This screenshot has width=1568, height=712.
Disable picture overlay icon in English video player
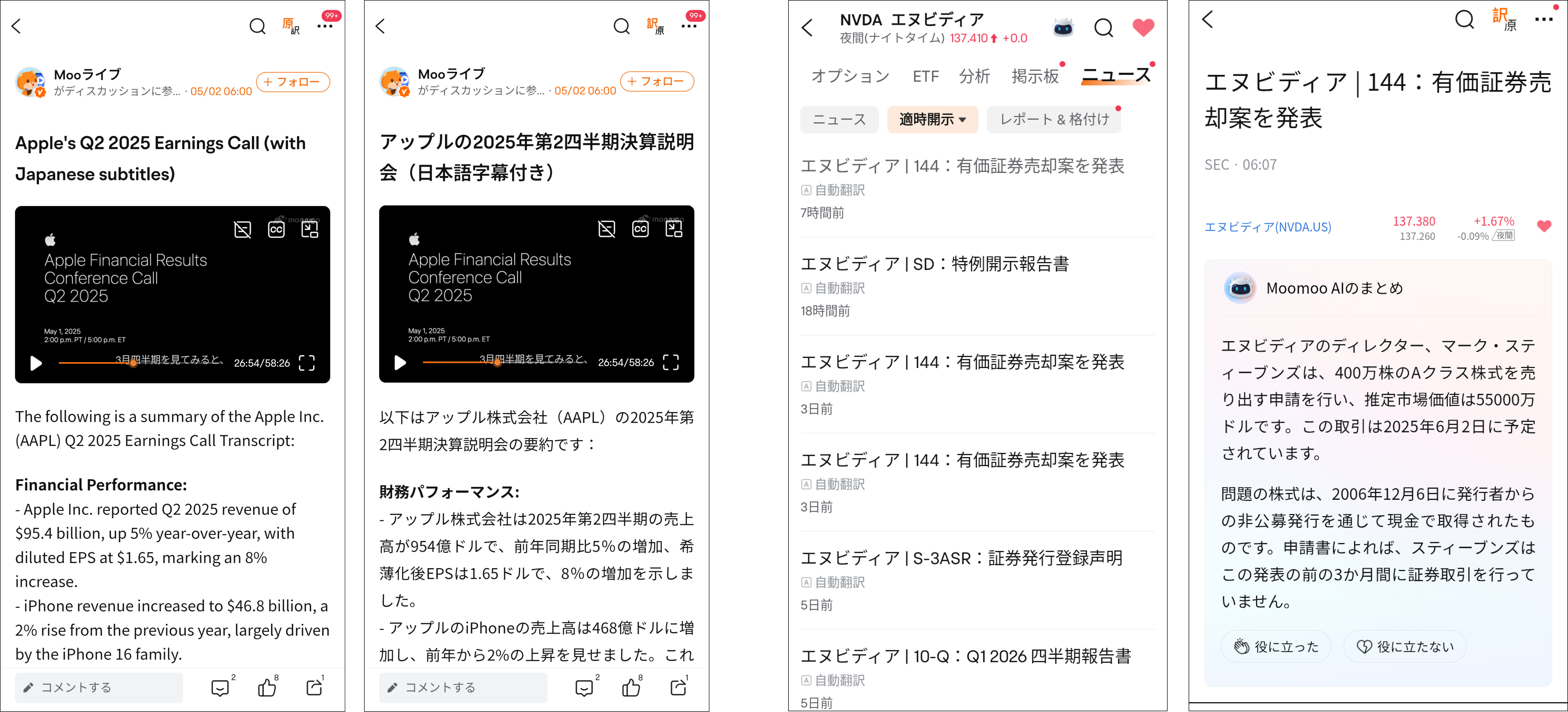coord(242,230)
